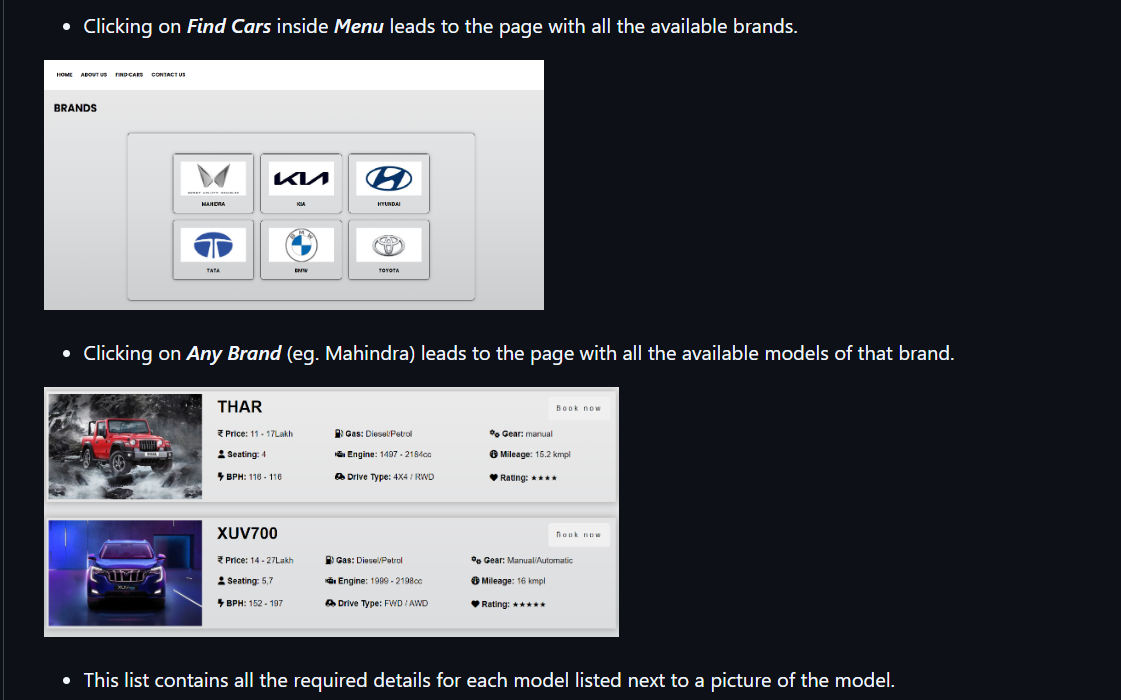The image size is (1121, 700).
Task: Click the Seating person icon for XUV700
Action: [221, 581]
